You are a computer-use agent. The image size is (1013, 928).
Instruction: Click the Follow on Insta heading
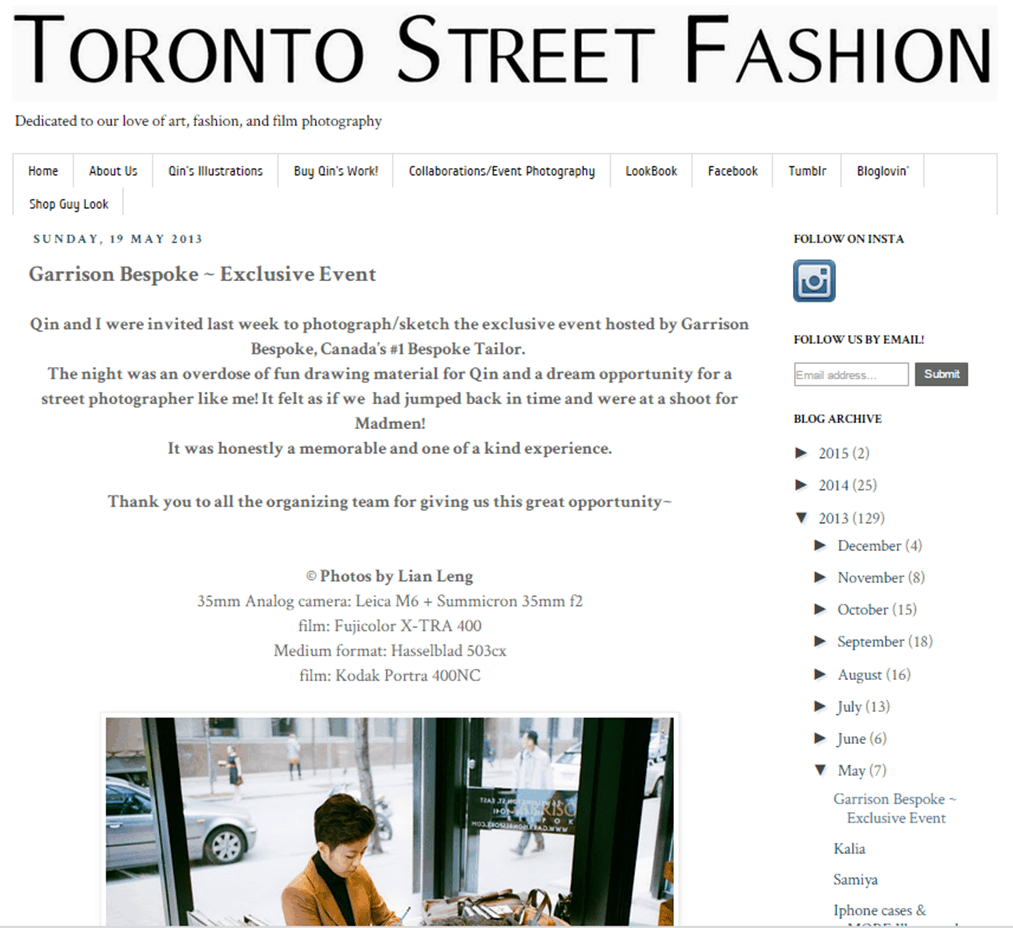(x=848, y=239)
